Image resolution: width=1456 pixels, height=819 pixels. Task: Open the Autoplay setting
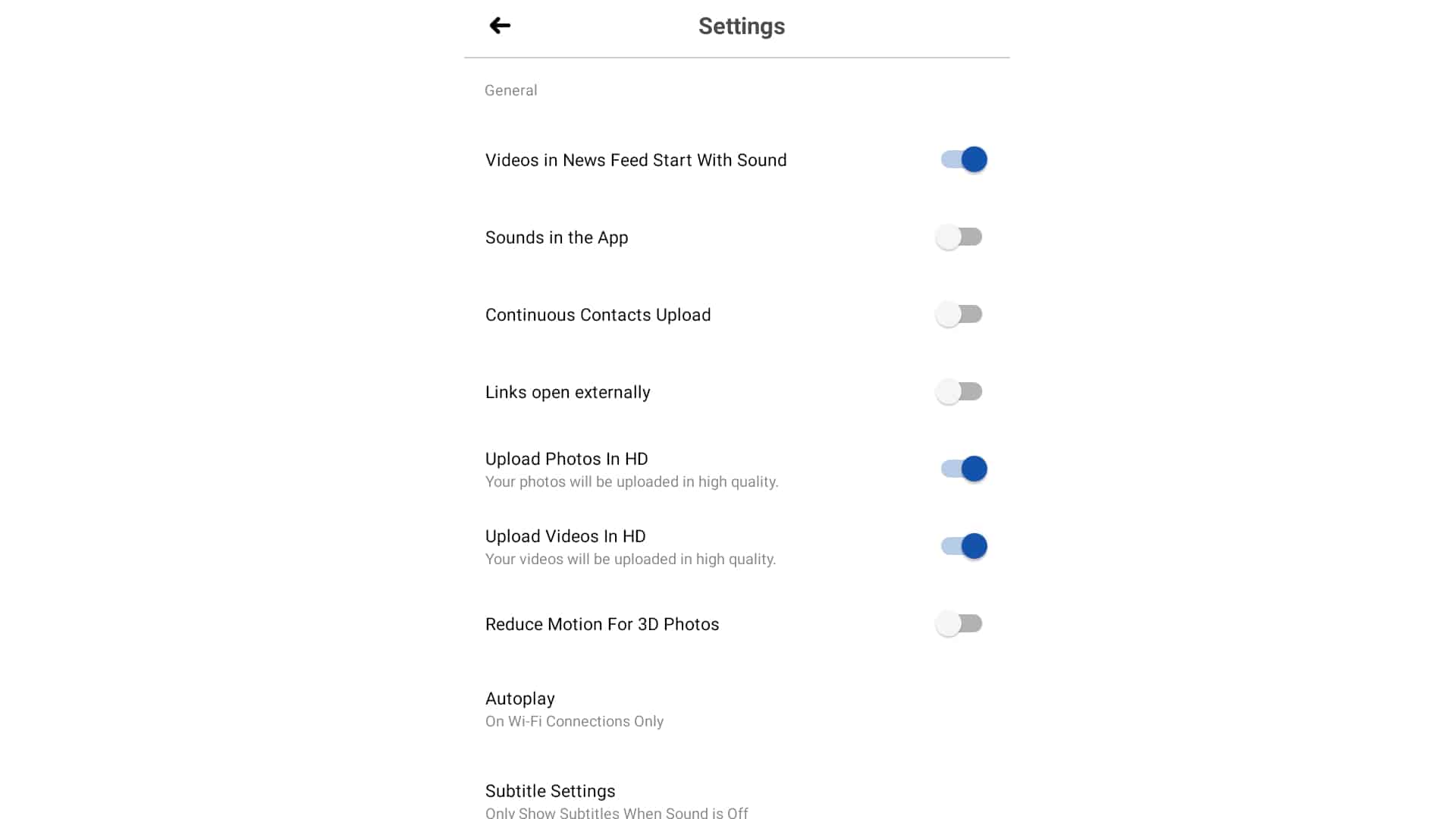click(x=520, y=698)
